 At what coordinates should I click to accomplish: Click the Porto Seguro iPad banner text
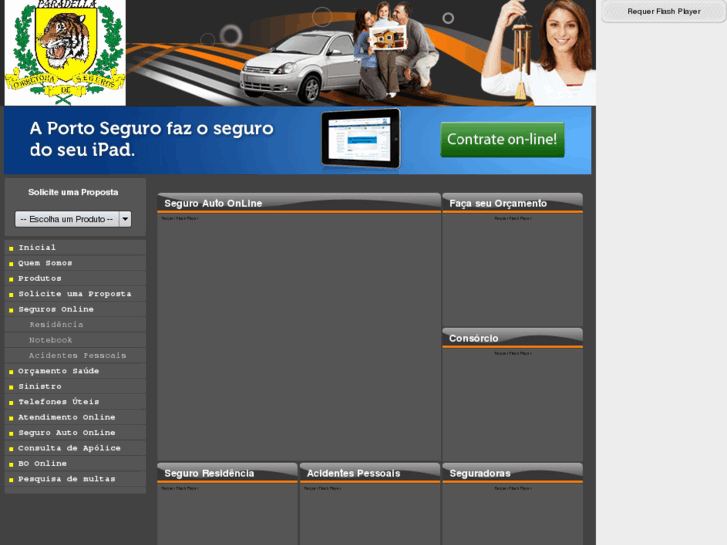pos(152,139)
